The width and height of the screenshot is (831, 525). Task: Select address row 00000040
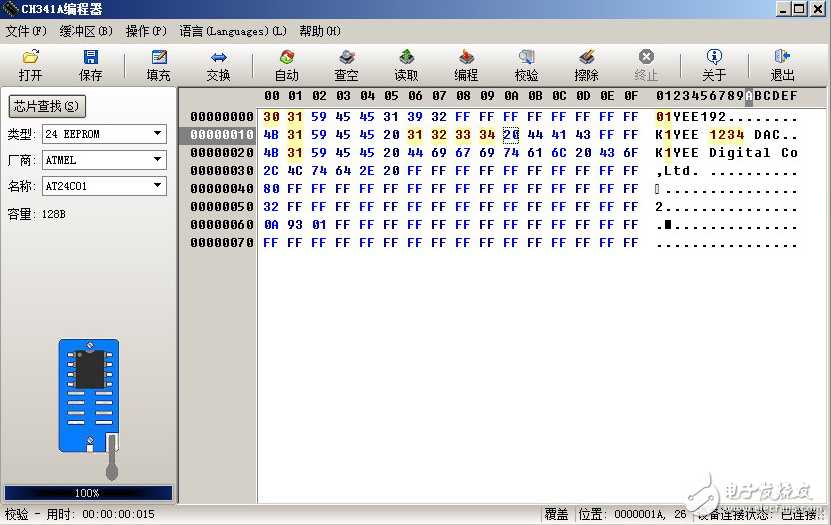(222, 189)
